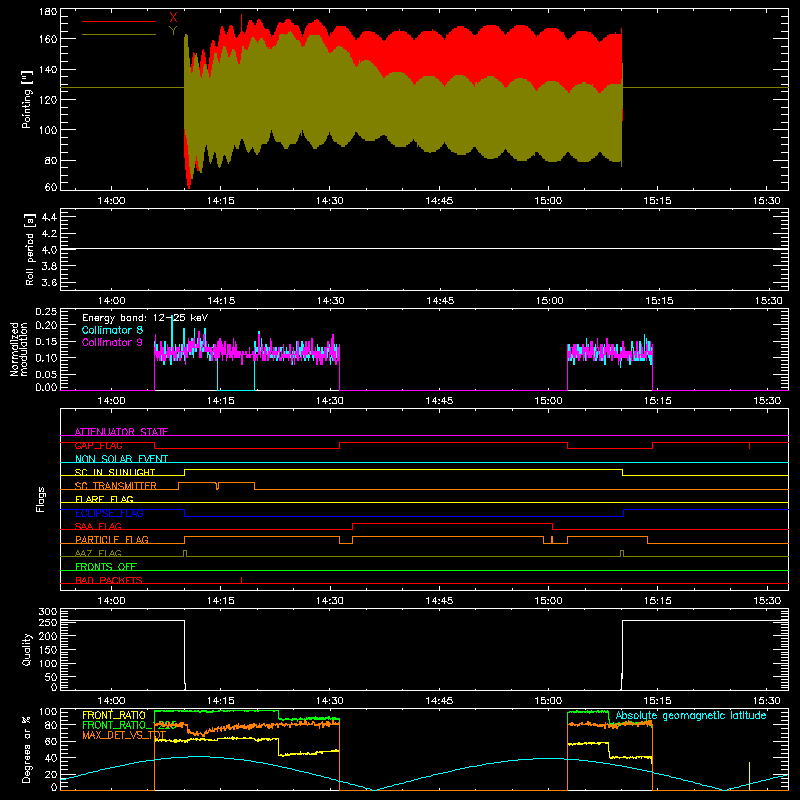Select the yellow FRONT_RATIO legend label
This screenshot has height=800, width=800.
(114, 715)
